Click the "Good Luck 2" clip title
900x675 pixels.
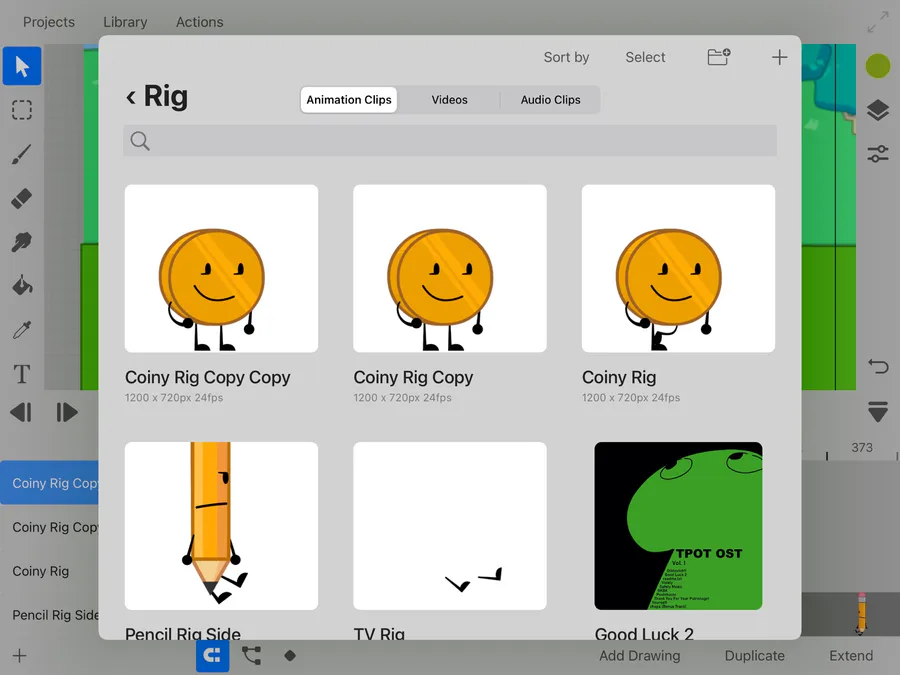[644, 633]
